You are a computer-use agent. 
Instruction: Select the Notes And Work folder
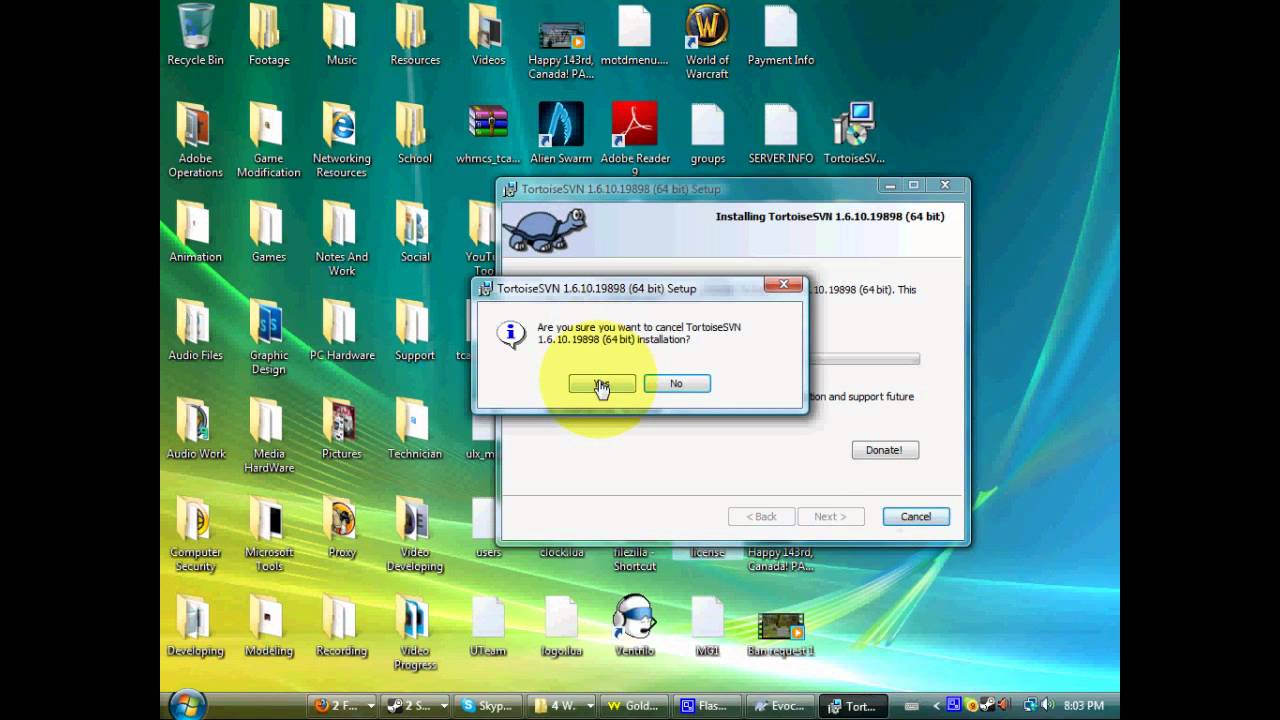[x=341, y=239]
